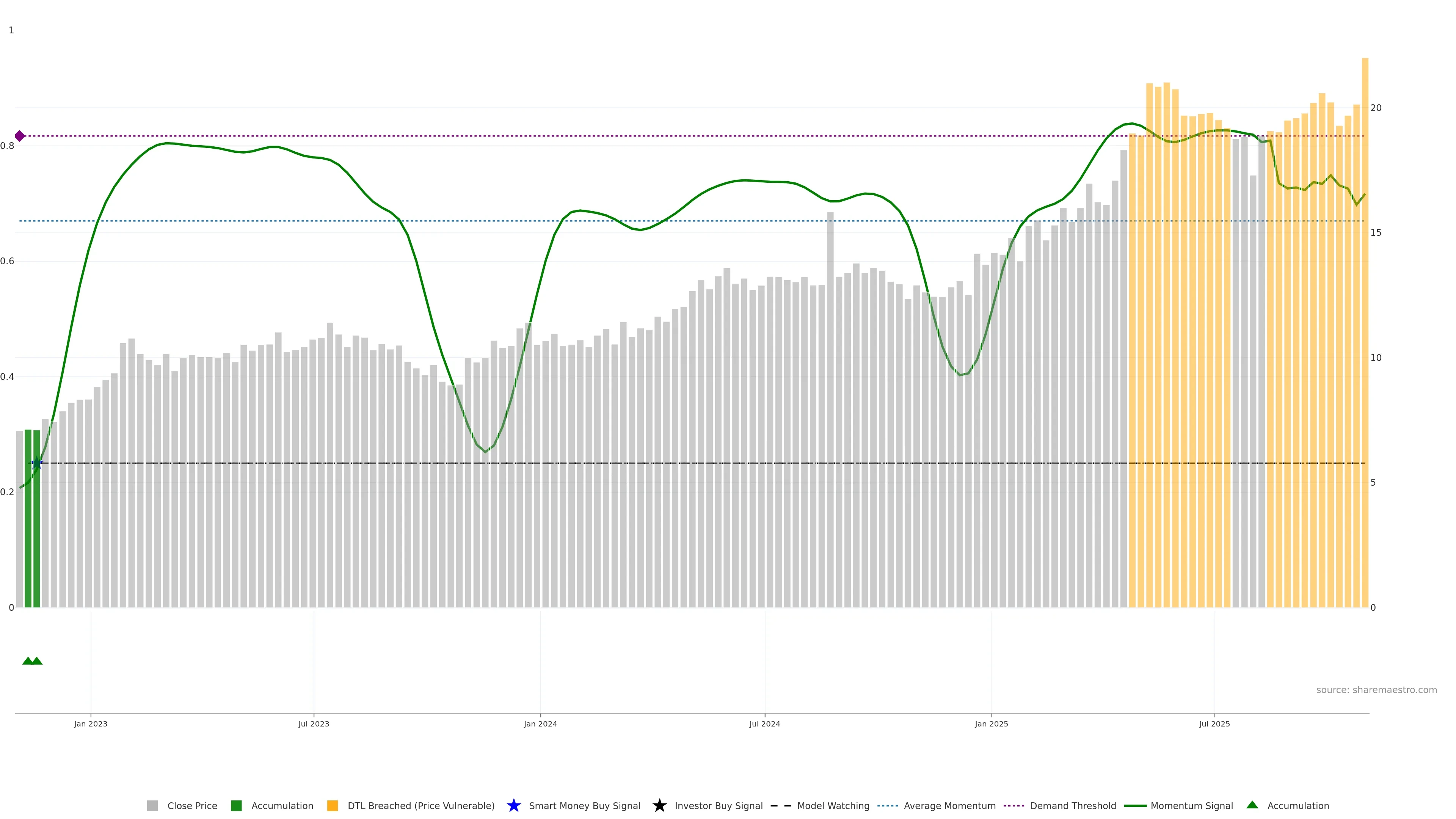Toggle the Momentum Signal legend label
Screen dimensions: 1456x819
coord(1191,805)
